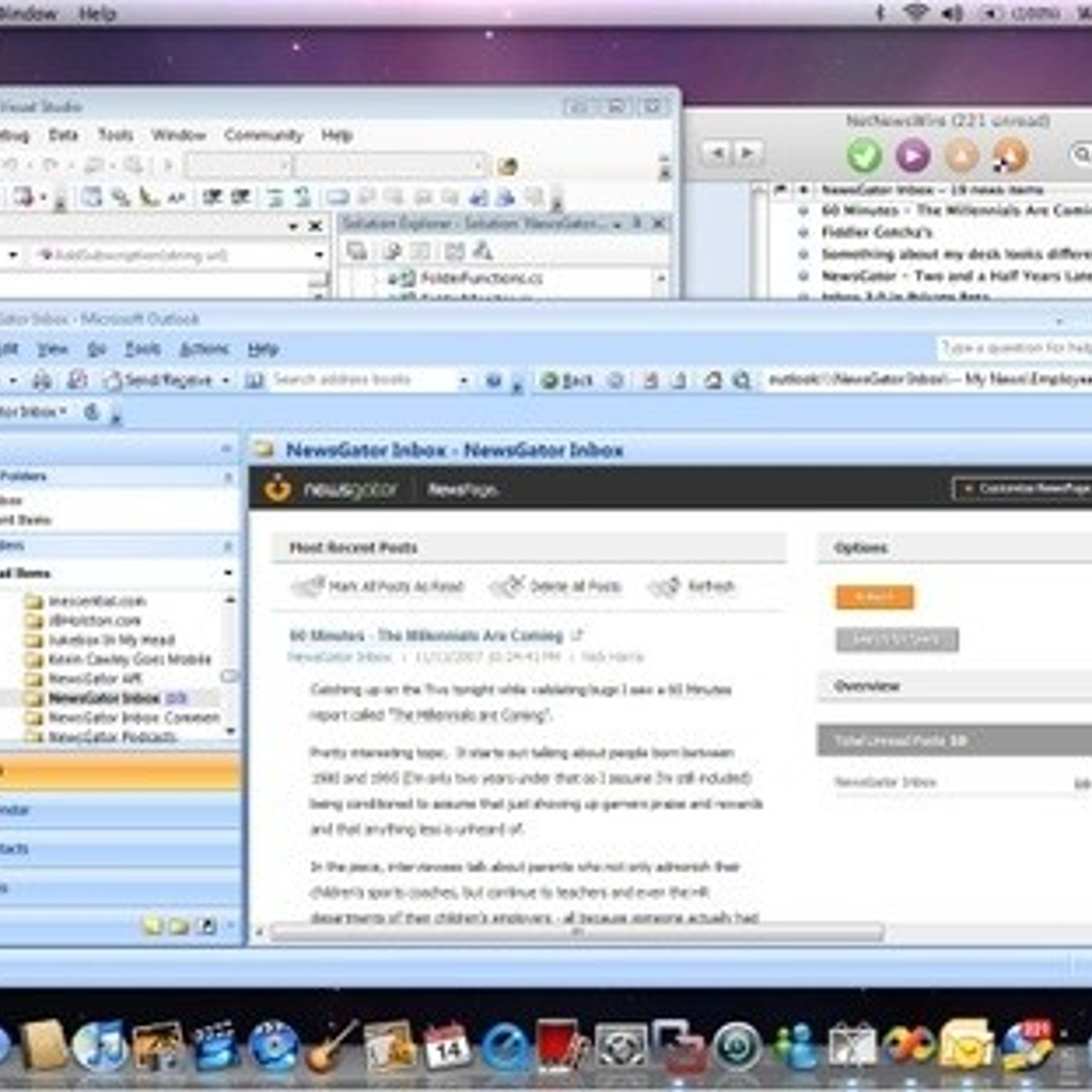Open the Community menu in Visual Studio
This screenshot has width=1092, height=1092.
(x=263, y=135)
